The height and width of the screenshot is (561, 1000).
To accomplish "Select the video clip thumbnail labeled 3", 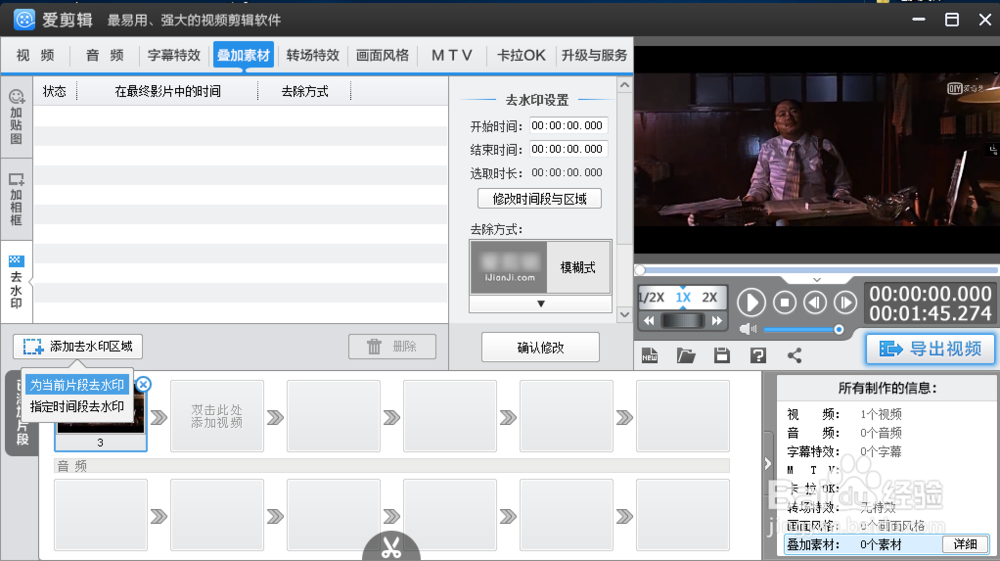I will pos(100,416).
